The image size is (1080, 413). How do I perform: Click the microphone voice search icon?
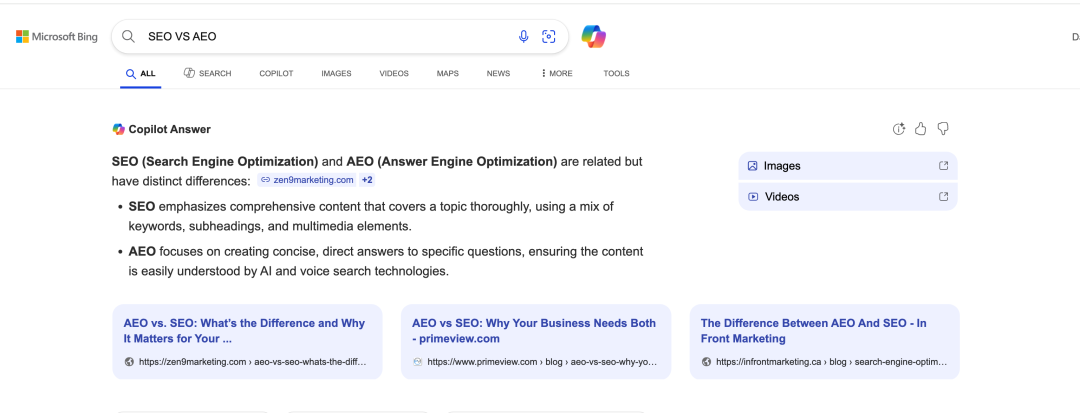click(523, 37)
